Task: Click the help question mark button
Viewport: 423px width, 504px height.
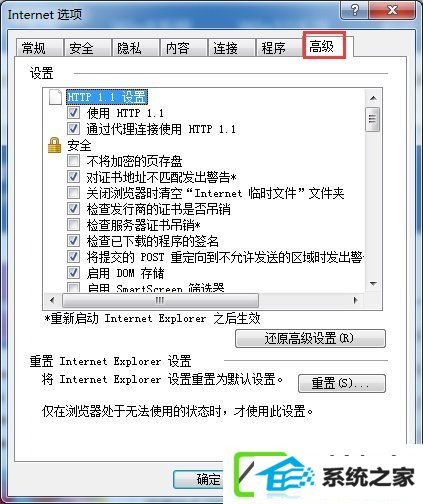Action: tap(355, 11)
